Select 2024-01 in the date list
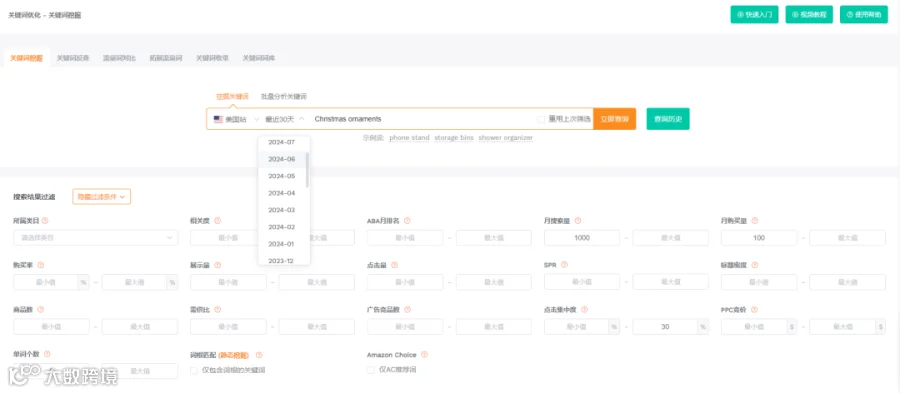 point(282,244)
